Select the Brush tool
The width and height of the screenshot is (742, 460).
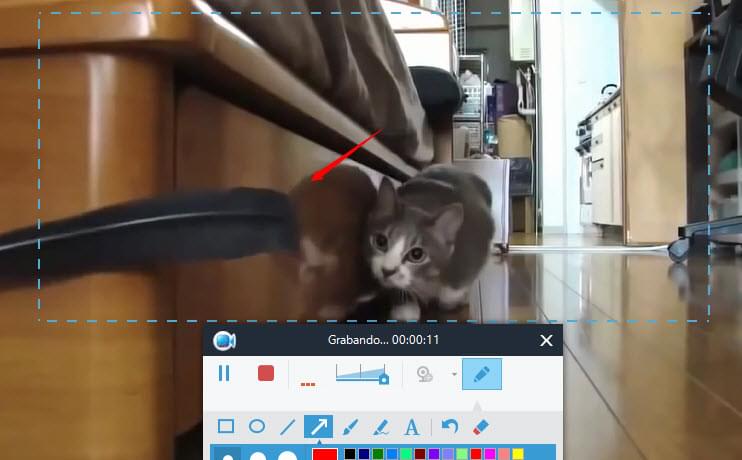coord(349,427)
